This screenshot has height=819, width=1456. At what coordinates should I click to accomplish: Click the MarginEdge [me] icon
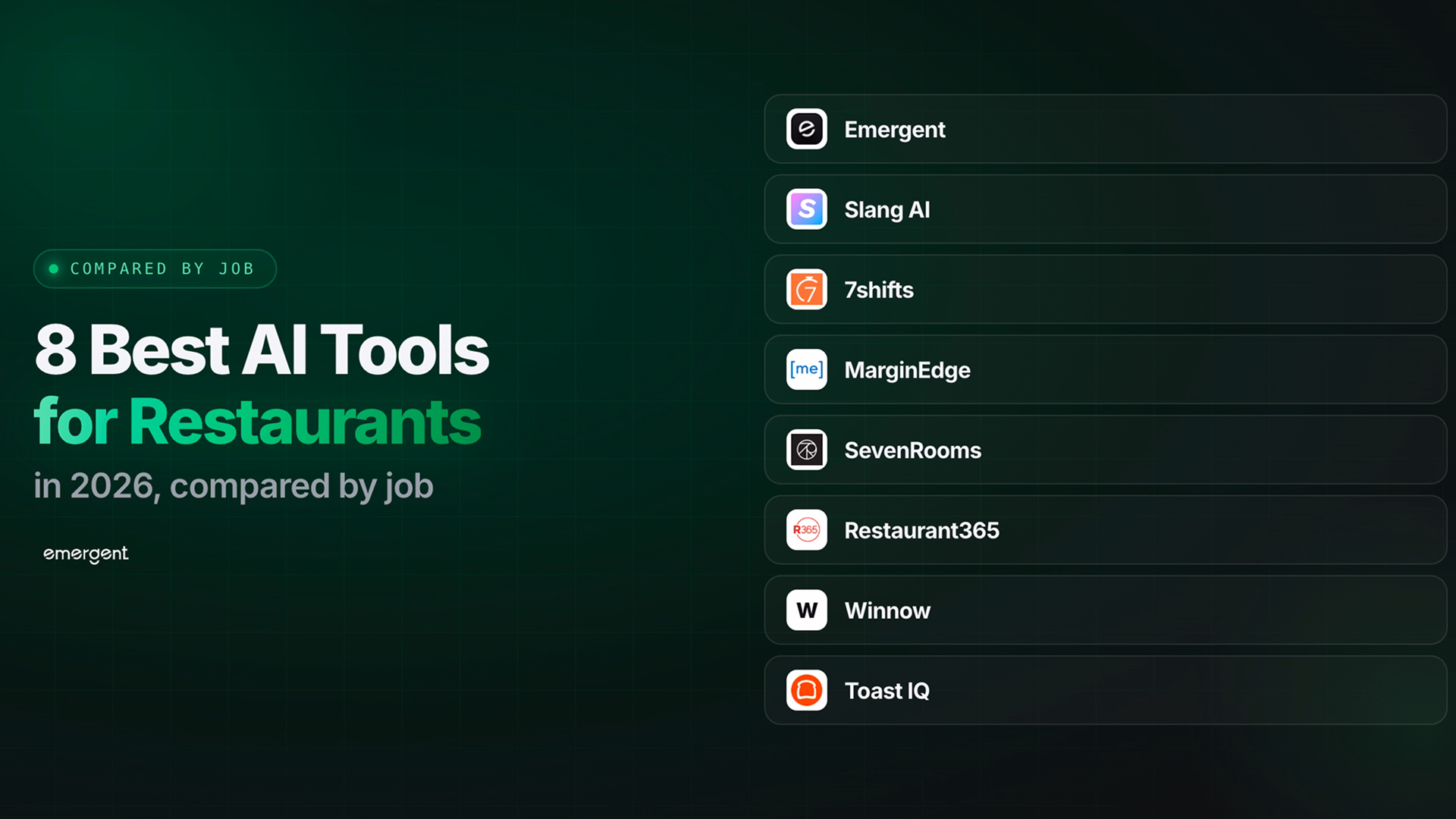(806, 369)
